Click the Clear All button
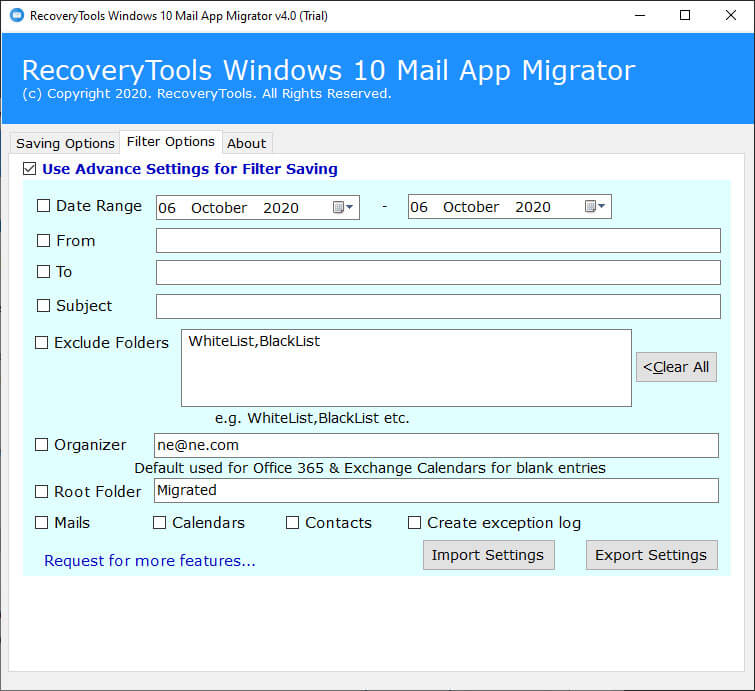This screenshot has height=691, width=755. pyautogui.click(x=676, y=367)
